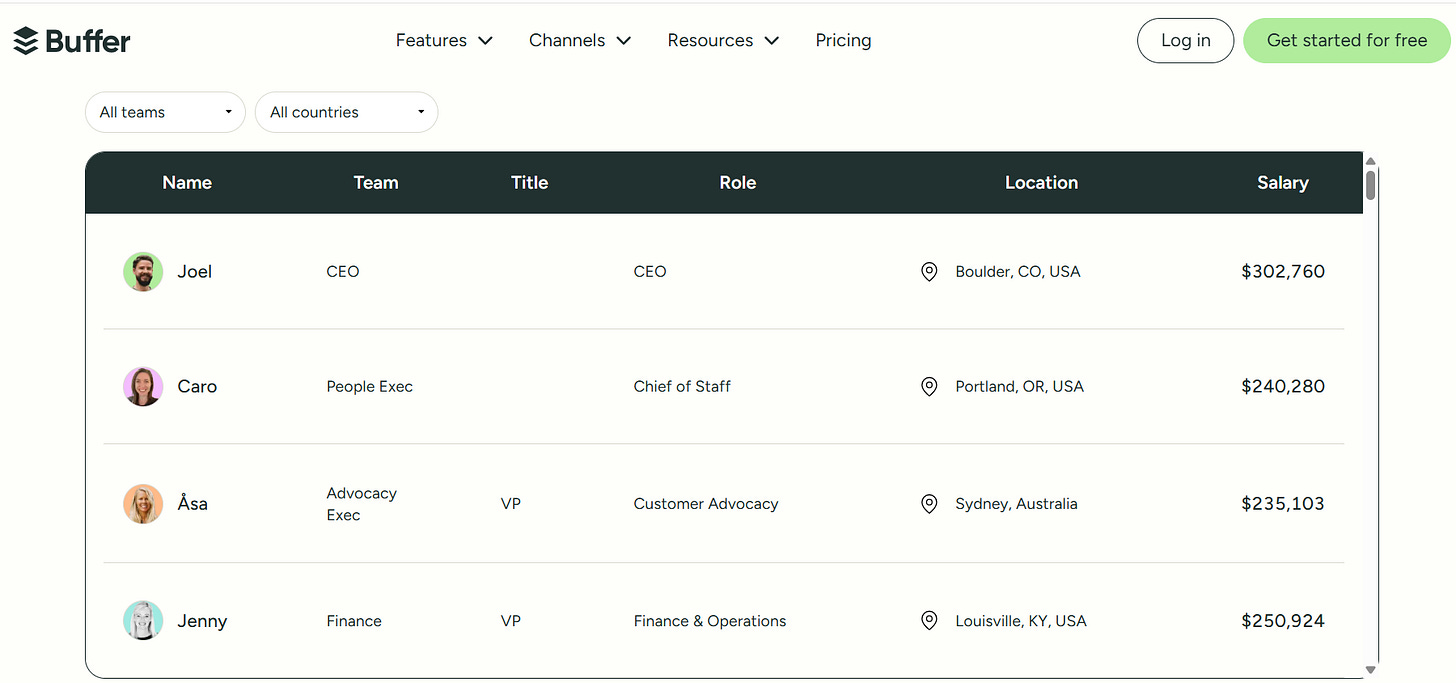
Task: Click the table scrollbar down arrow
Action: pos(1371,670)
